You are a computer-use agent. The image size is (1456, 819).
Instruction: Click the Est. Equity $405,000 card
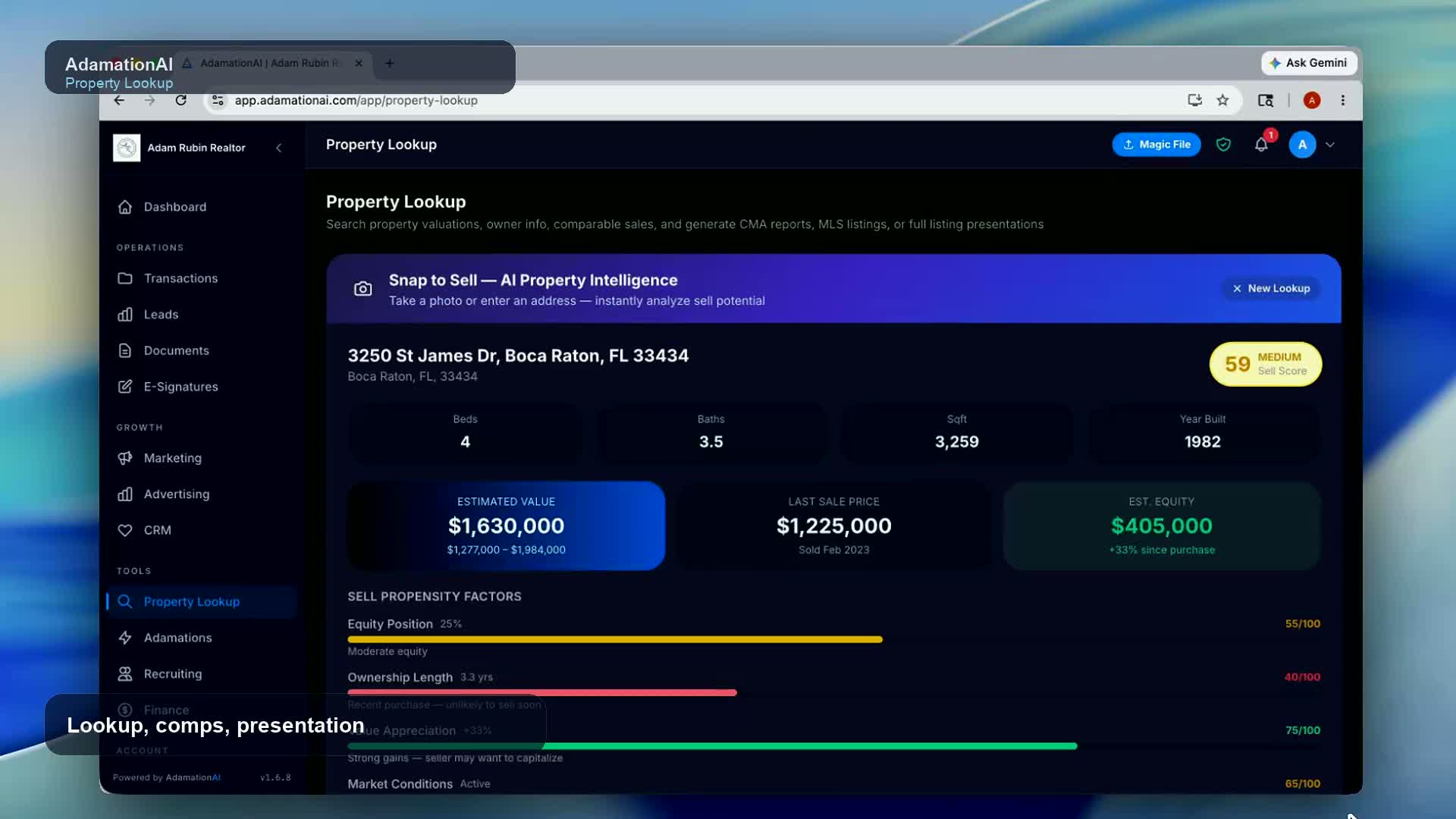tap(1161, 526)
